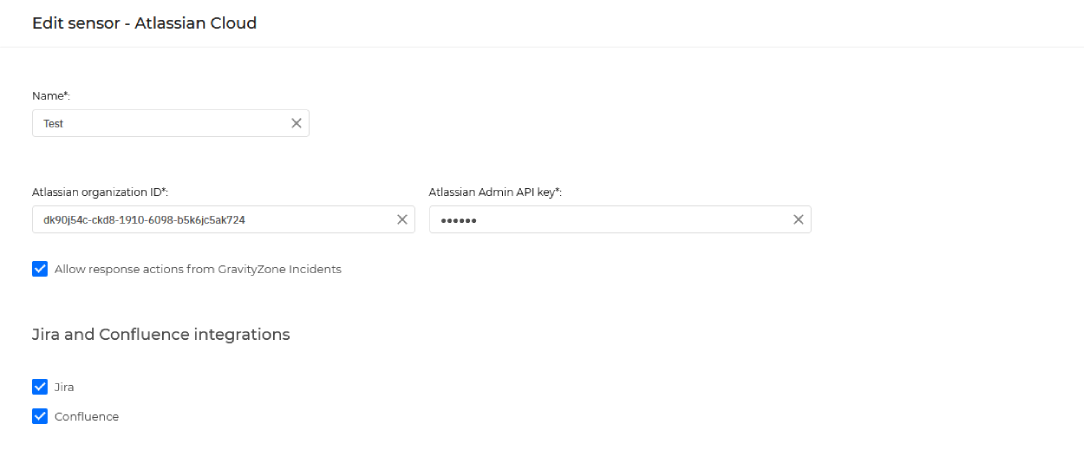Click the 'Jira and Confluence integrations' heading

tap(161, 335)
